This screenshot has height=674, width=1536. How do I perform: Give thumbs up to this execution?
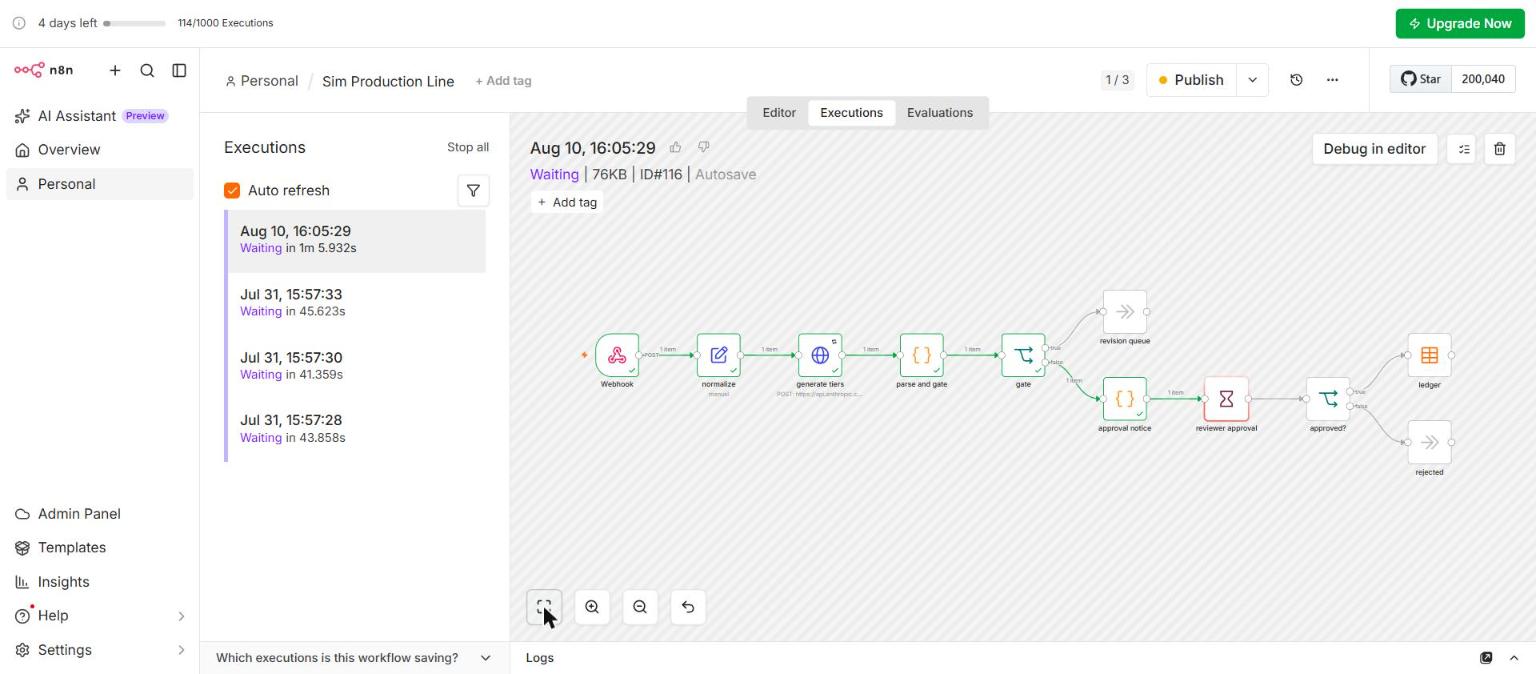(x=676, y=147)
